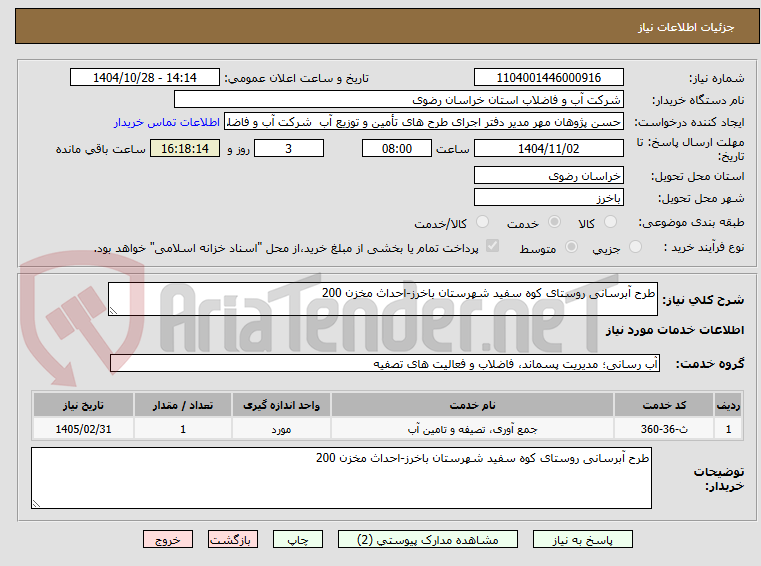This screenshot has width=761, height=566.
Task: Click the بازگشت back button
Action: (x=232, y=540)
